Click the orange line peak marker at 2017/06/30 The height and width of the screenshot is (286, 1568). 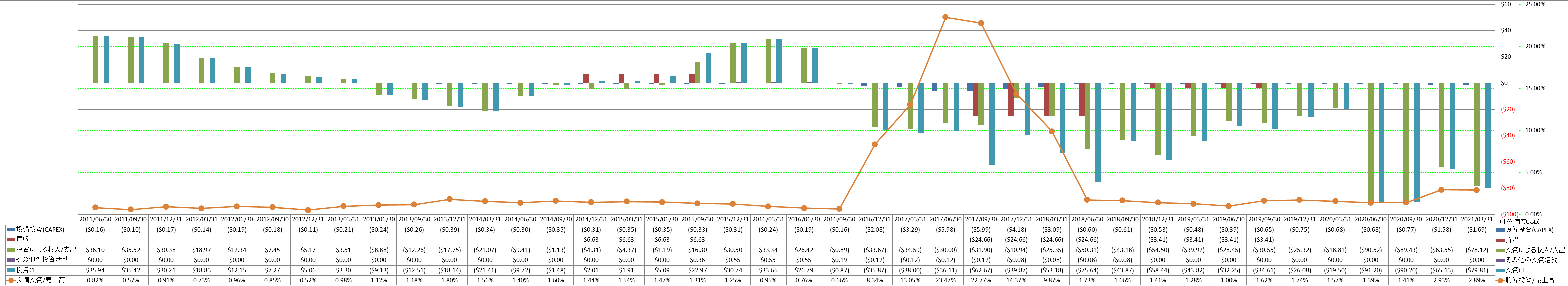click(945, 17)
